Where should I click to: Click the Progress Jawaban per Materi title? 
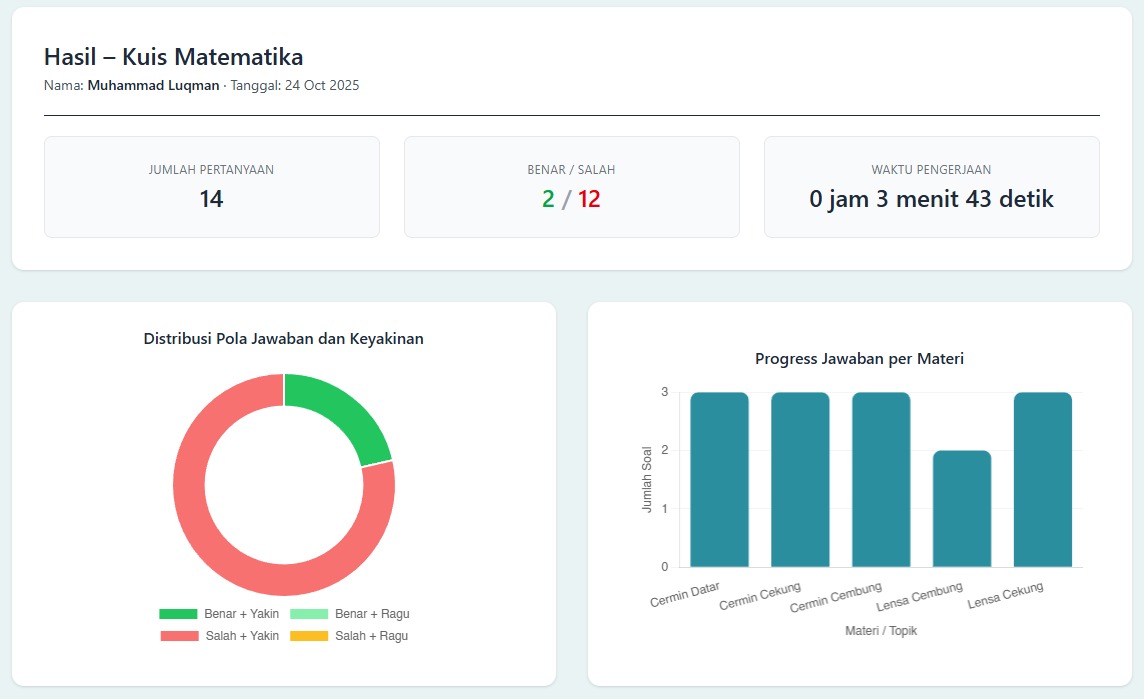click(x=859, y=359)
